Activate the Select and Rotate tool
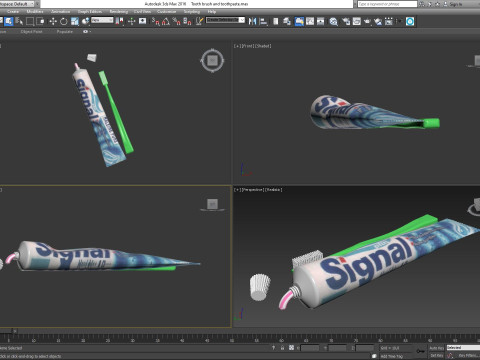Screen dimensions: 480x360 tap(64, 21)
